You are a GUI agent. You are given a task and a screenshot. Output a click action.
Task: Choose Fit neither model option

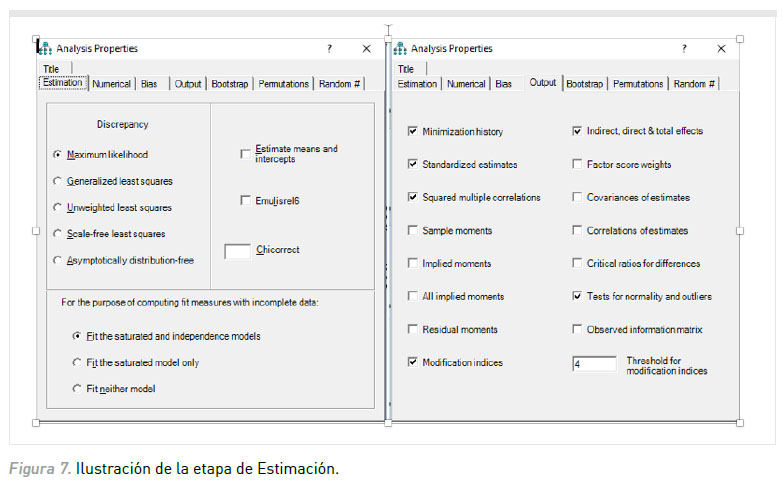click(77, 389)
